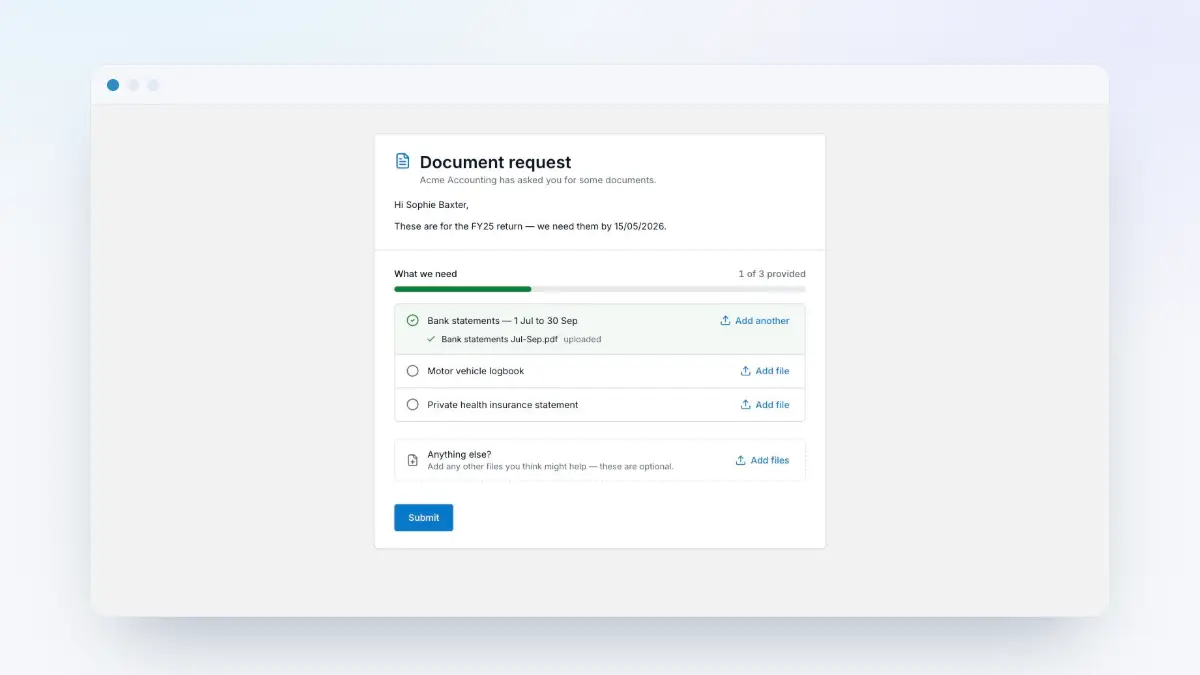Click Add file for Motor vehicle logbook
Screen dimensions: 1200x675
pos(765,371)
